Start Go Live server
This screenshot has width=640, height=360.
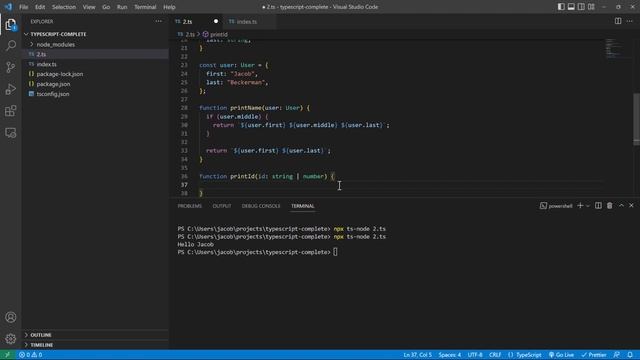click(x=561, y=355)
